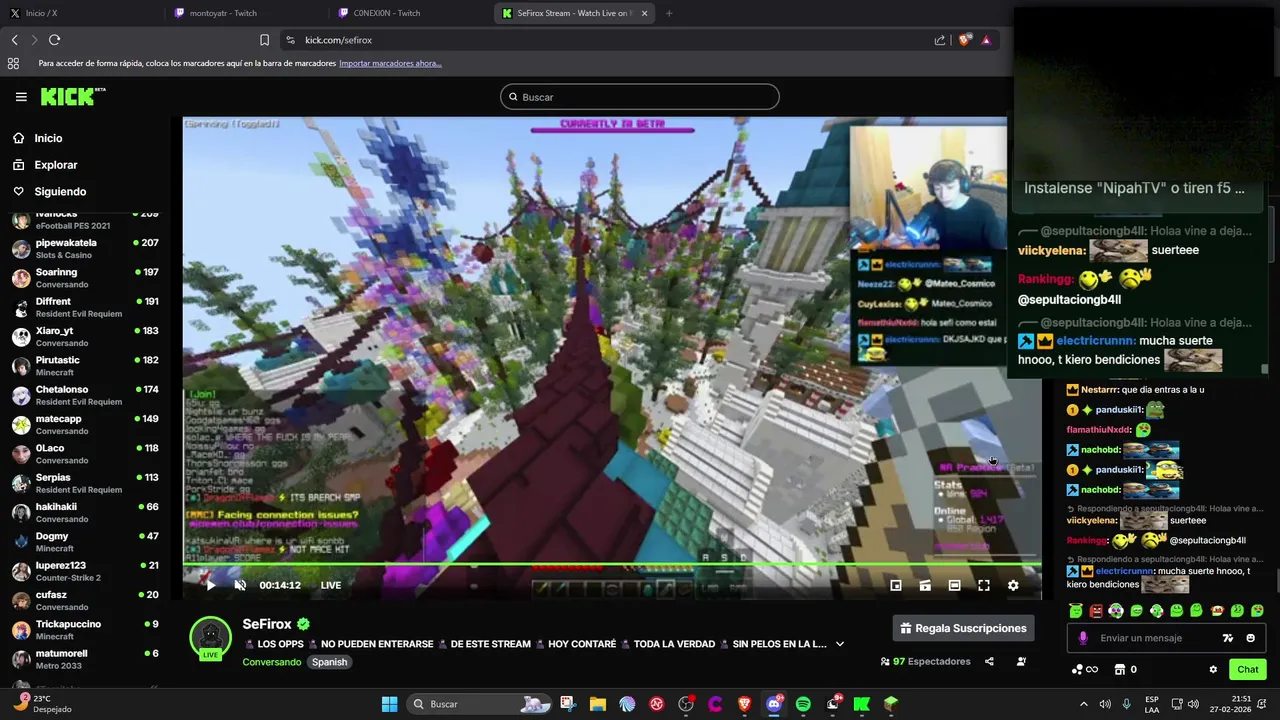The width and height of the screenshot is (1280, 720).
Task: Click the KICK logo
Action: (x=72, y=97)
